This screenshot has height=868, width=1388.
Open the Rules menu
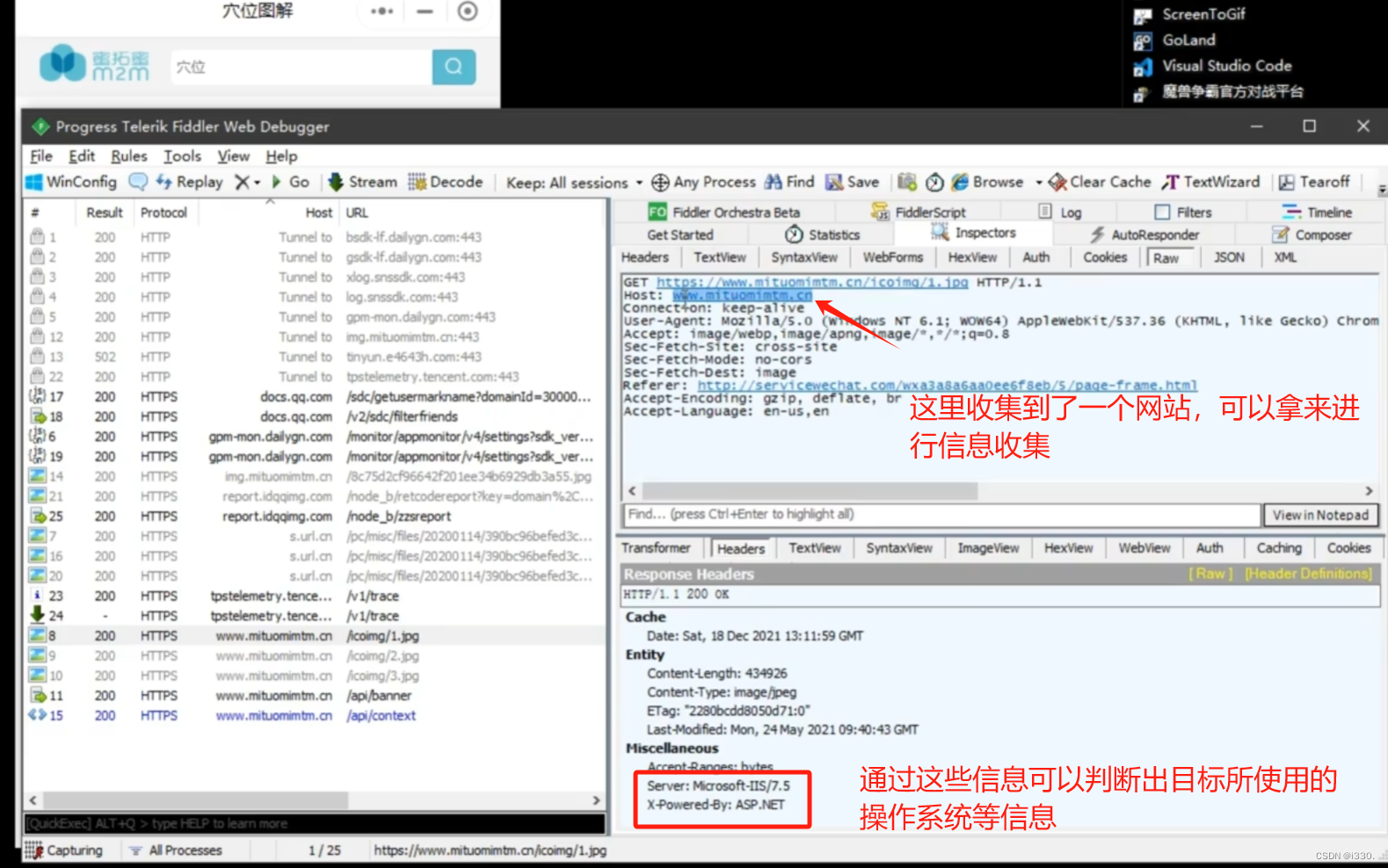128,156
